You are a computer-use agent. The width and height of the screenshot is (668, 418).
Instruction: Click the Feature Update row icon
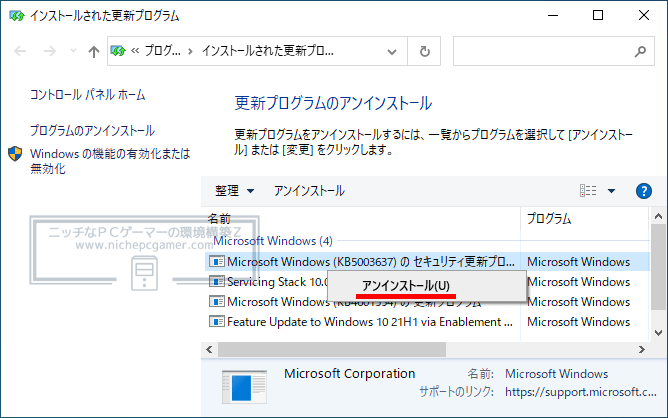pyautogui.click(x=217, y=322)
